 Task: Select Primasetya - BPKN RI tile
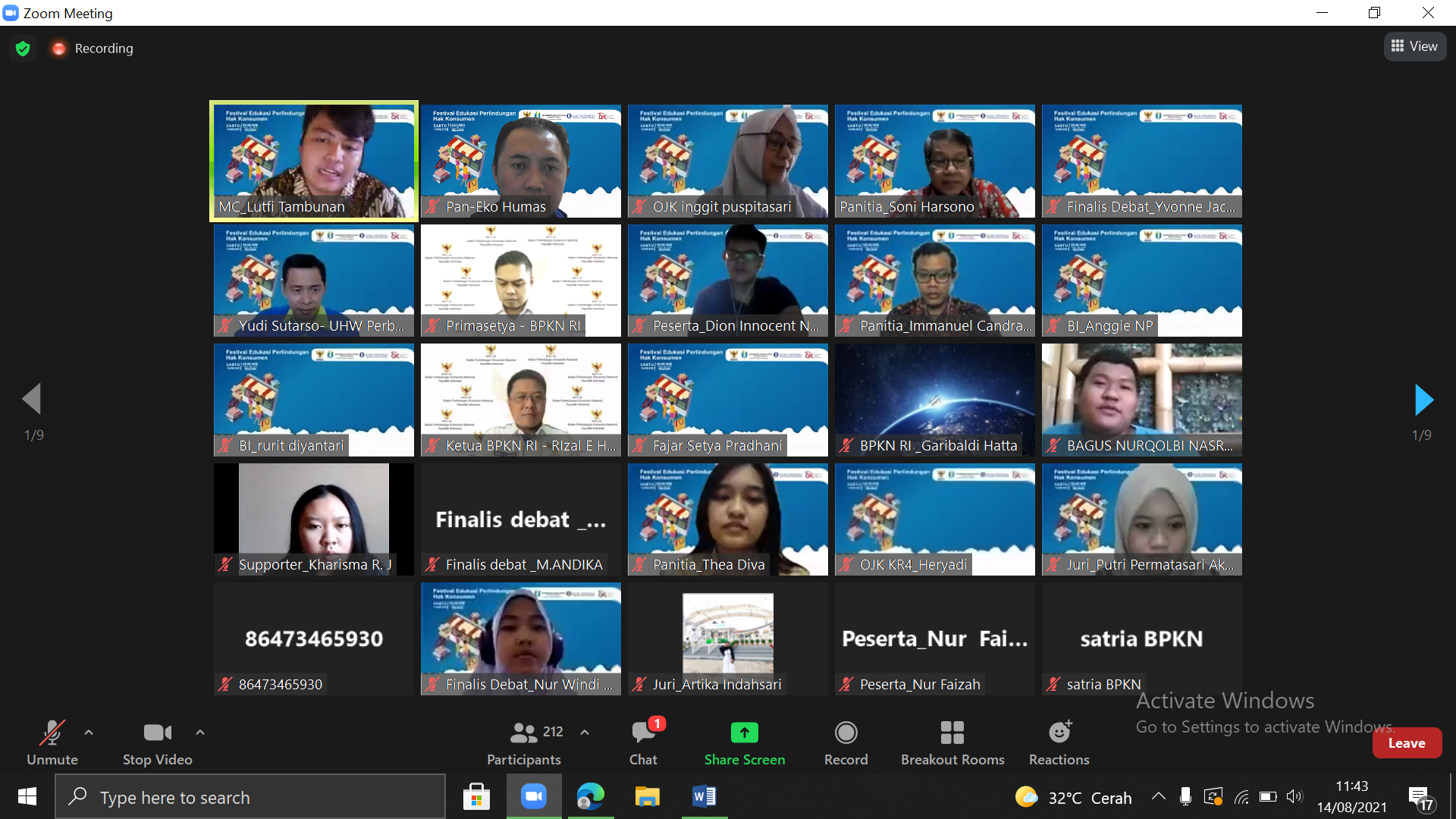click(521, 281)
